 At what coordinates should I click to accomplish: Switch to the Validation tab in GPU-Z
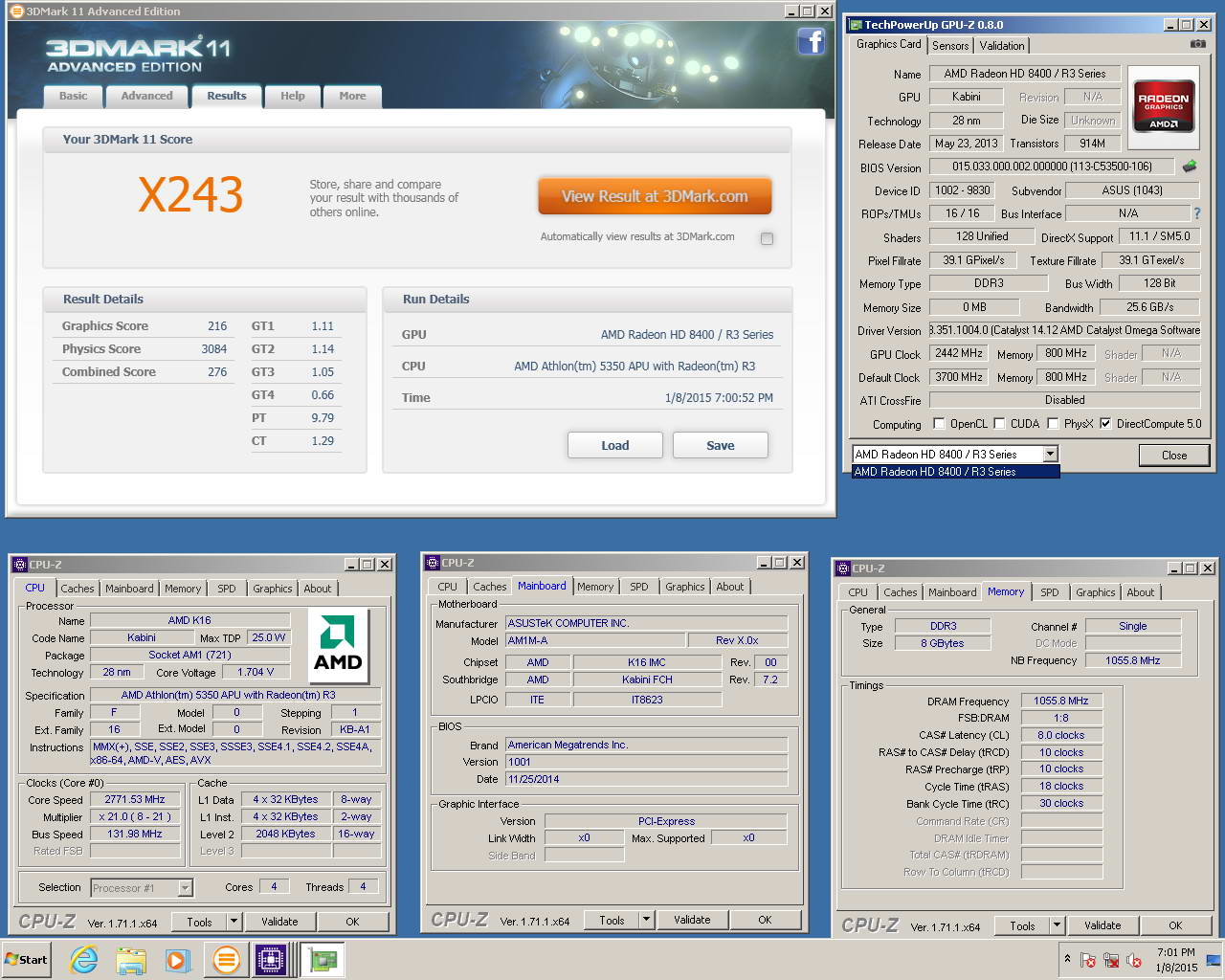[x=1002, y=46]
